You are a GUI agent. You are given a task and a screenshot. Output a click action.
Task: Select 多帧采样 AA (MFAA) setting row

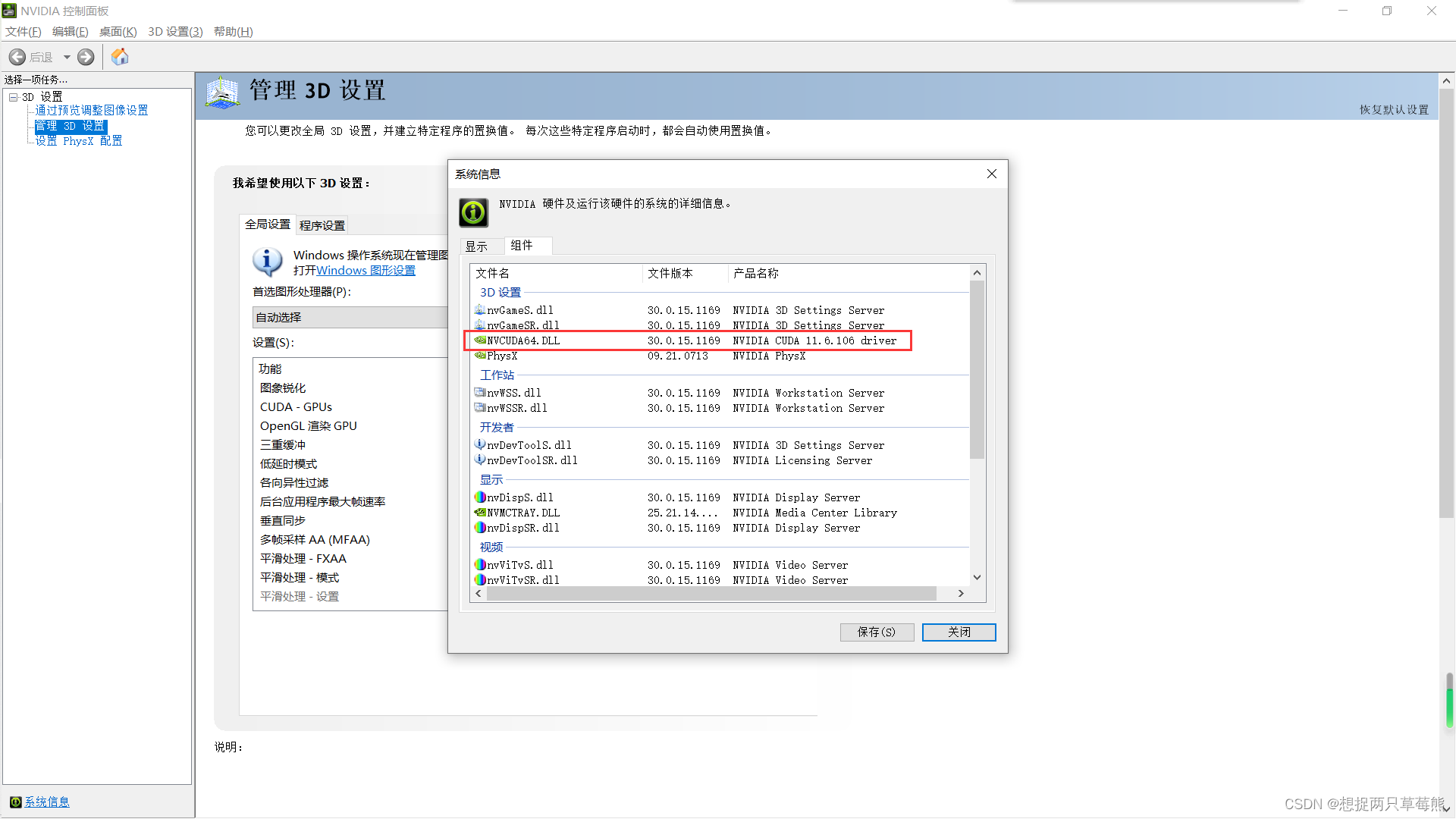315,540
